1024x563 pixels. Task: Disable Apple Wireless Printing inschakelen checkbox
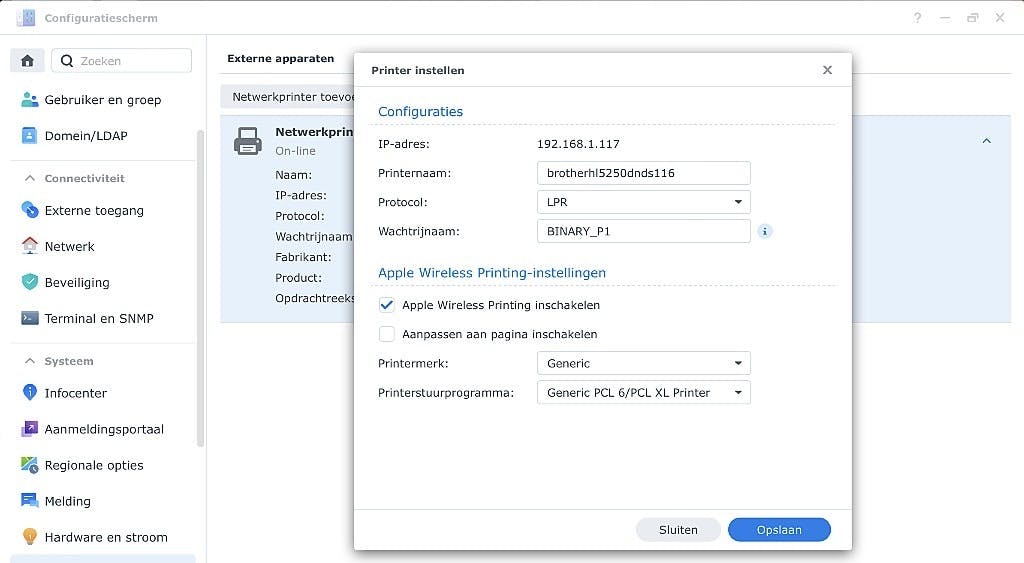tap(387, 305)
